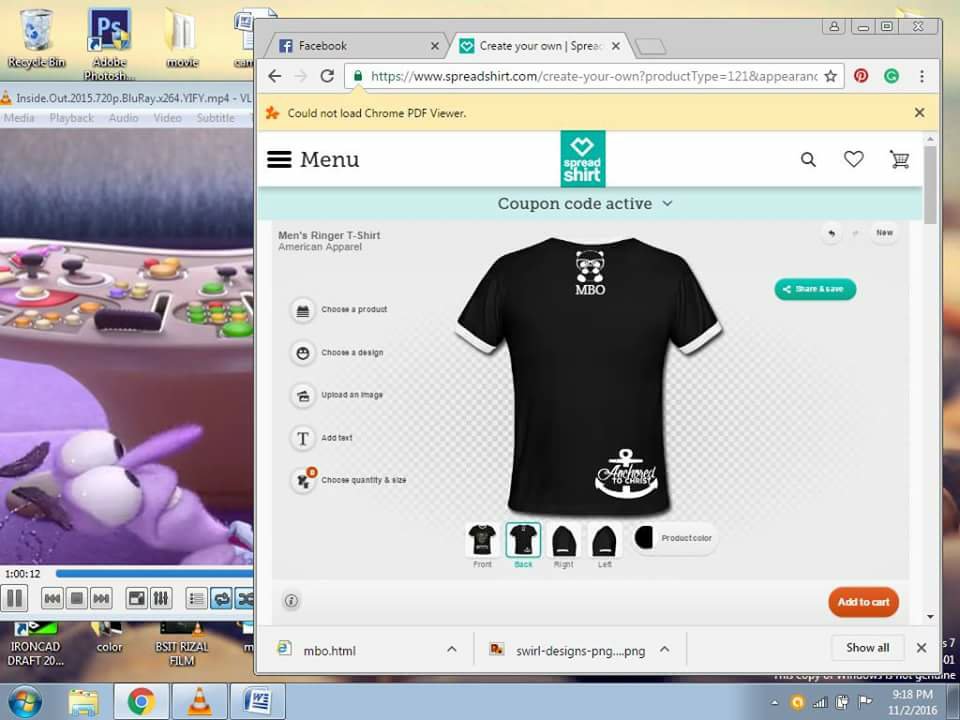Open the shopping cart icon

click(899, 159)
